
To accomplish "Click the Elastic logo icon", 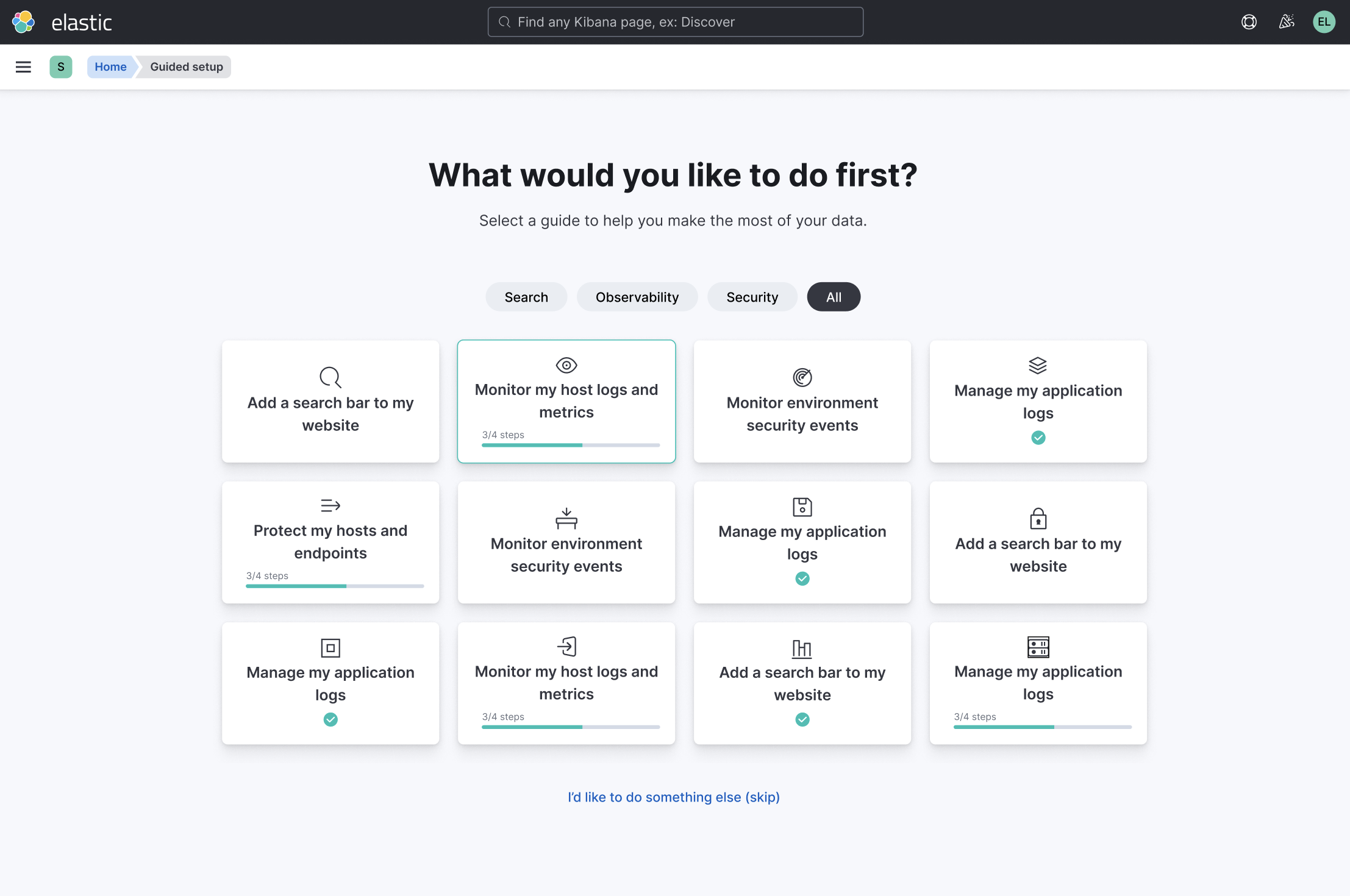I will (23, 22).
